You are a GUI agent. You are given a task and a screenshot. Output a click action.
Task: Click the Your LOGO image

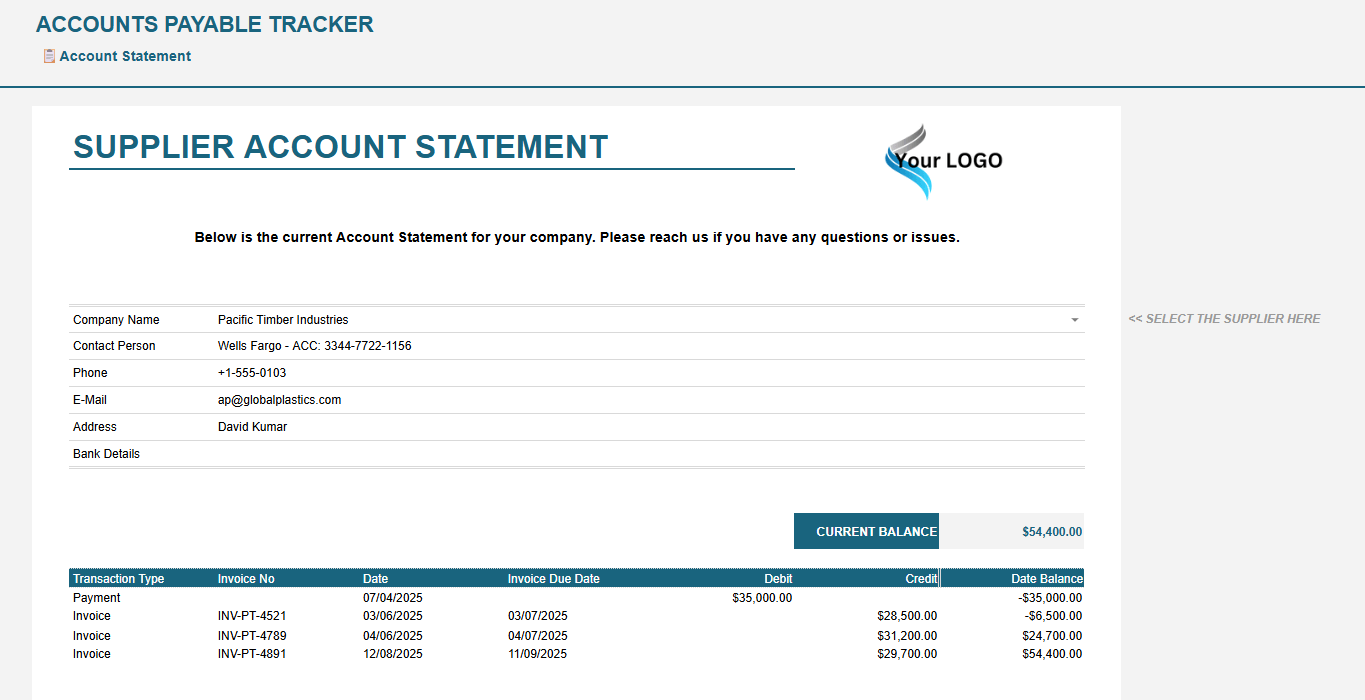(943, 160)
